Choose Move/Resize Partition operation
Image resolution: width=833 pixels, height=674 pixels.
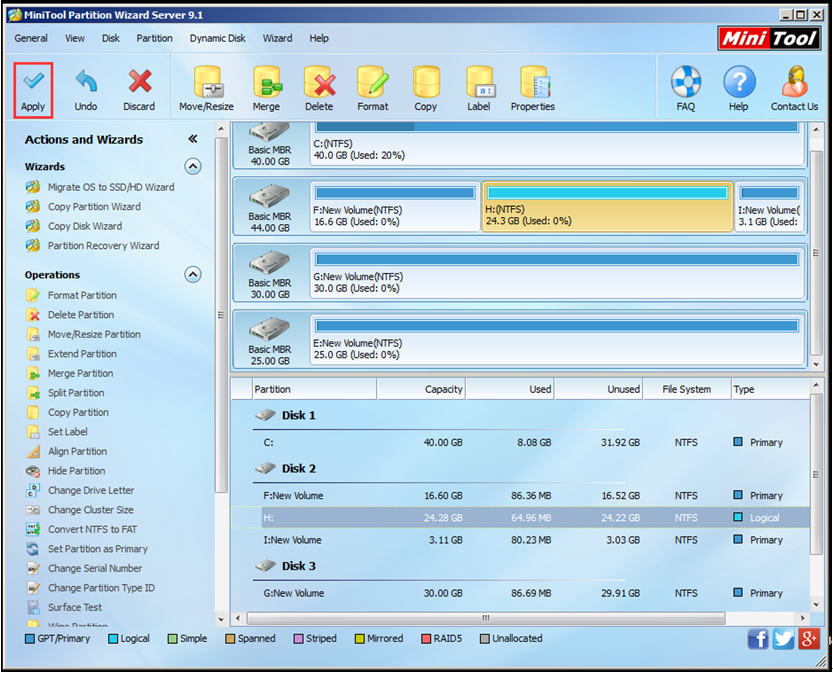[83, 335]
